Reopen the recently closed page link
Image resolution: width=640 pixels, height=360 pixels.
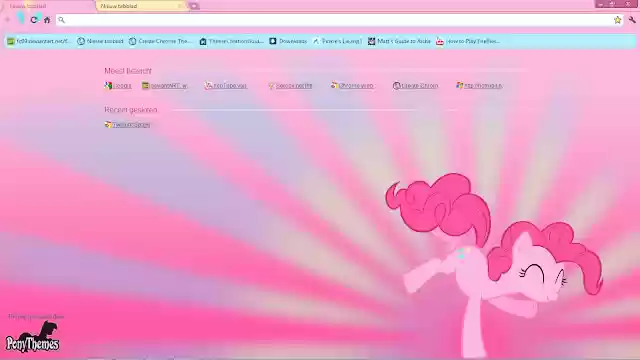127,125
